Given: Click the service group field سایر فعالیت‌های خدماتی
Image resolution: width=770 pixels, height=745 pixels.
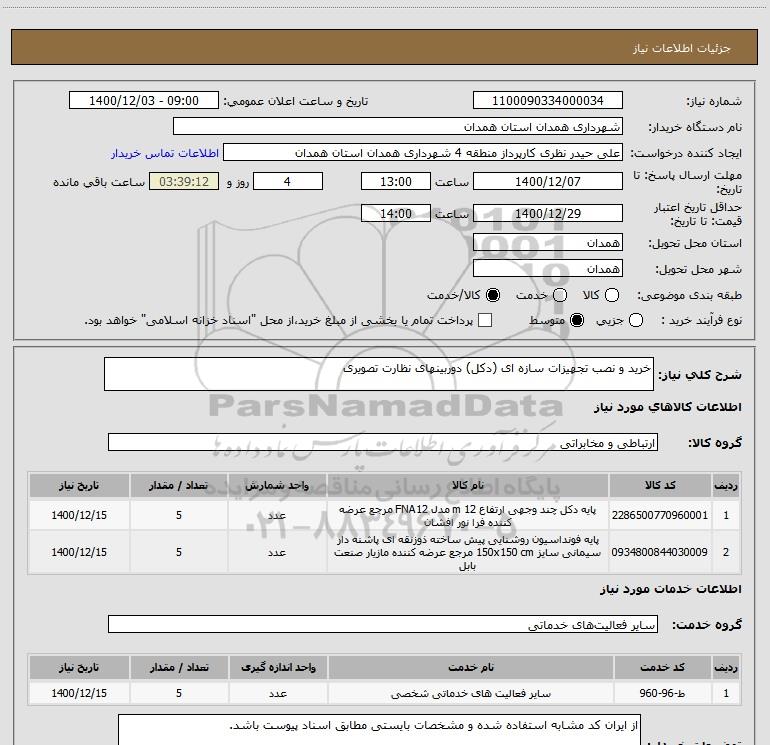Looking at the screenshot, I should tap(383, 624).
